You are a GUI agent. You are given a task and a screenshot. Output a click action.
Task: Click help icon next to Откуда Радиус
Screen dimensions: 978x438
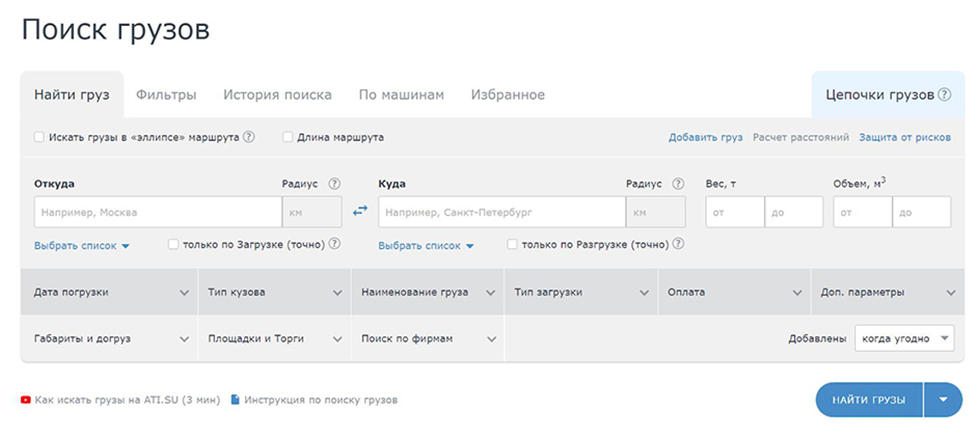coord(334,184)
